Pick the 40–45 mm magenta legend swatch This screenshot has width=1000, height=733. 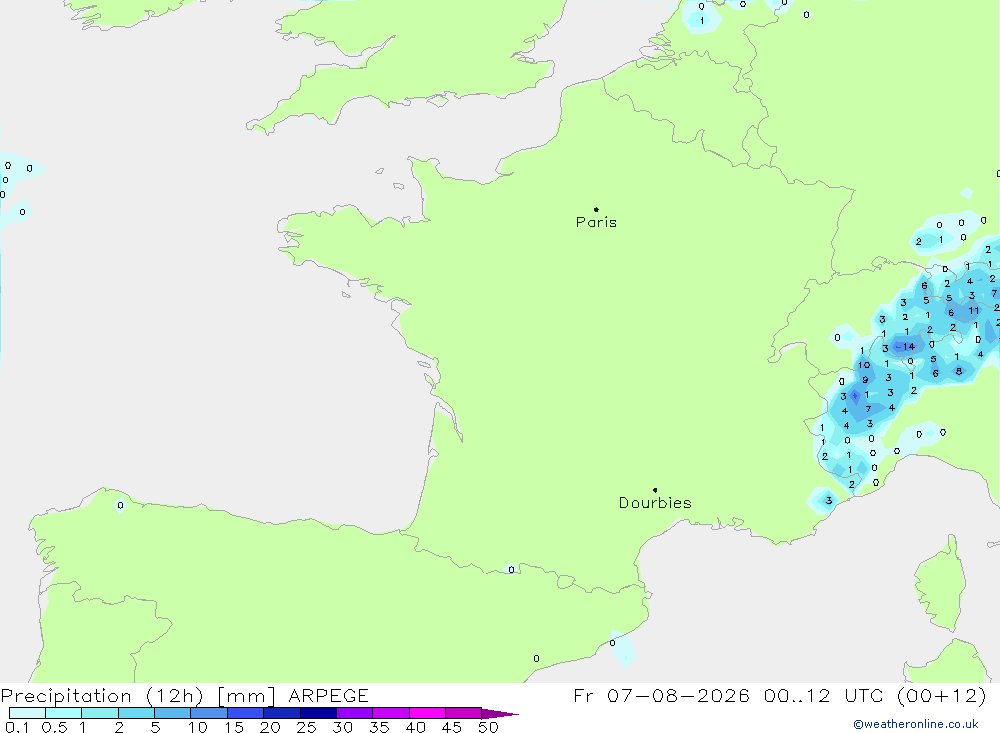[427, 713]
